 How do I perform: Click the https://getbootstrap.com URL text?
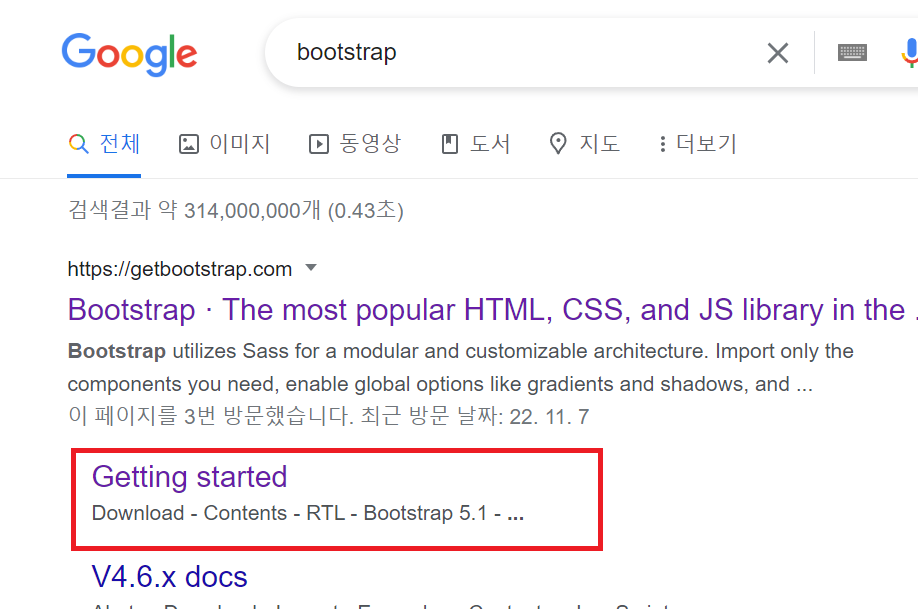(180, 269)
